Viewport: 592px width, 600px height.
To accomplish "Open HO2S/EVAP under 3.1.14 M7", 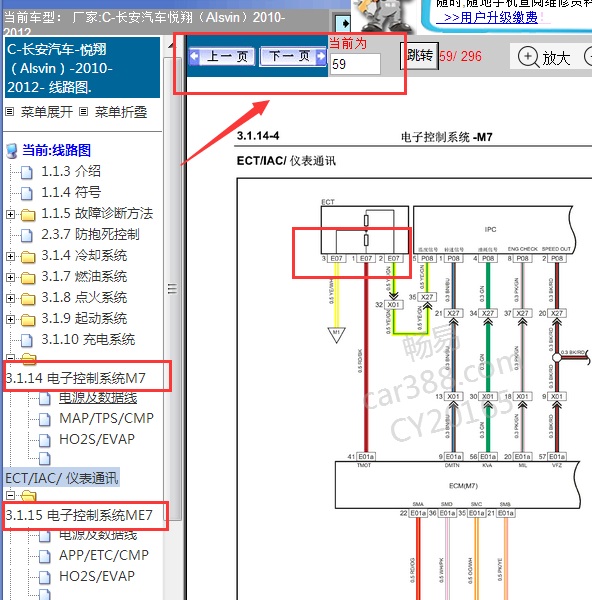I will (97, 439).
